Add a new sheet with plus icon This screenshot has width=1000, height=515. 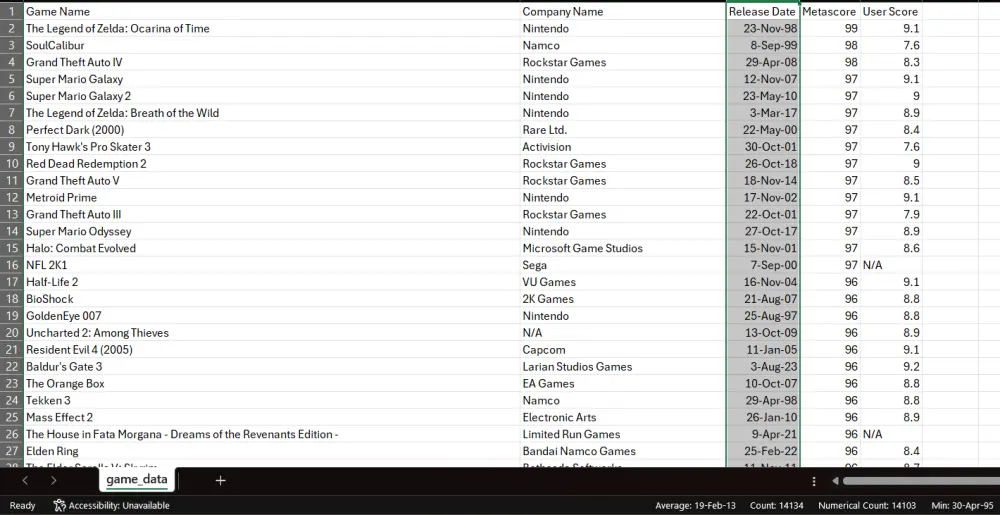[x=220, y=481]
